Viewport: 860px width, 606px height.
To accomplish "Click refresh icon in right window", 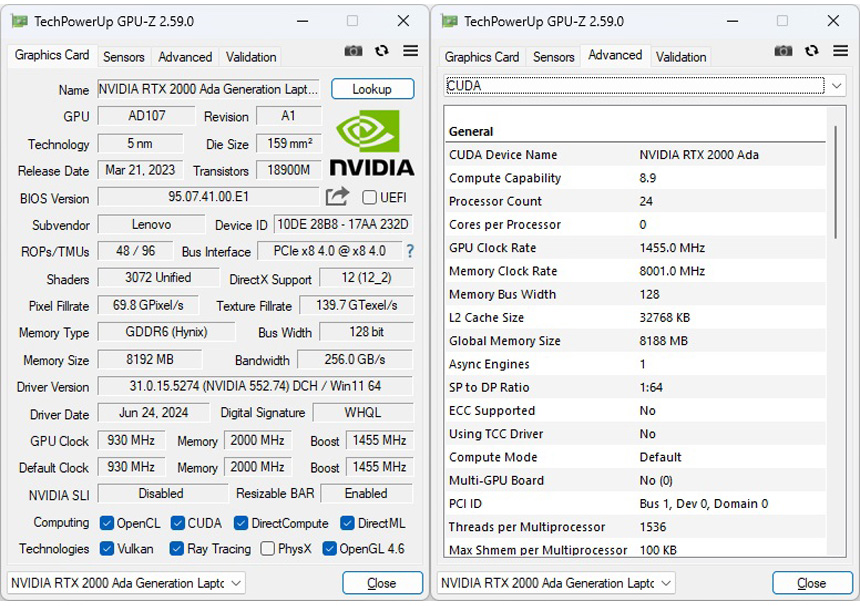I will click(812, 52).
